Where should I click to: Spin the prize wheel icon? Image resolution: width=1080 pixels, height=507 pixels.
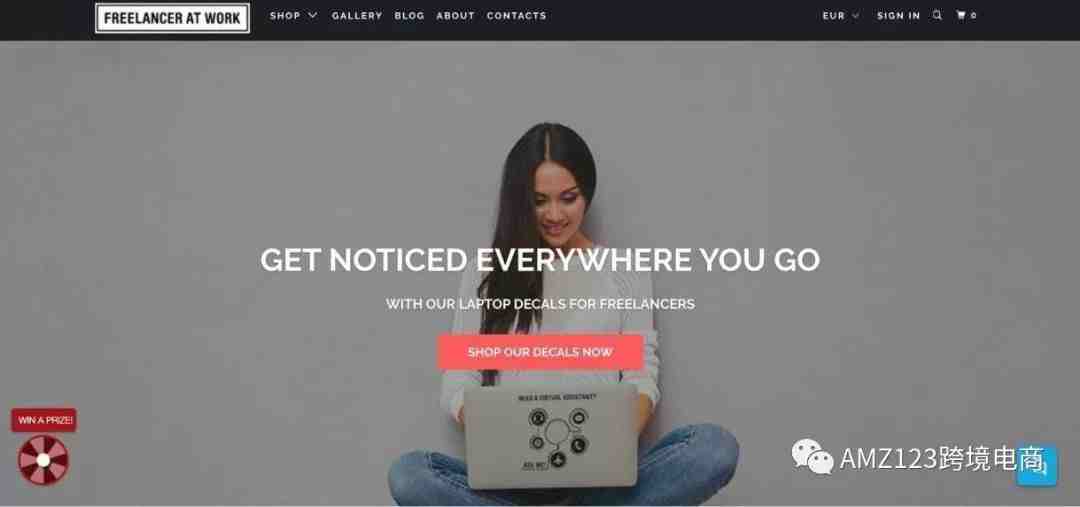(x=43, y=460)
